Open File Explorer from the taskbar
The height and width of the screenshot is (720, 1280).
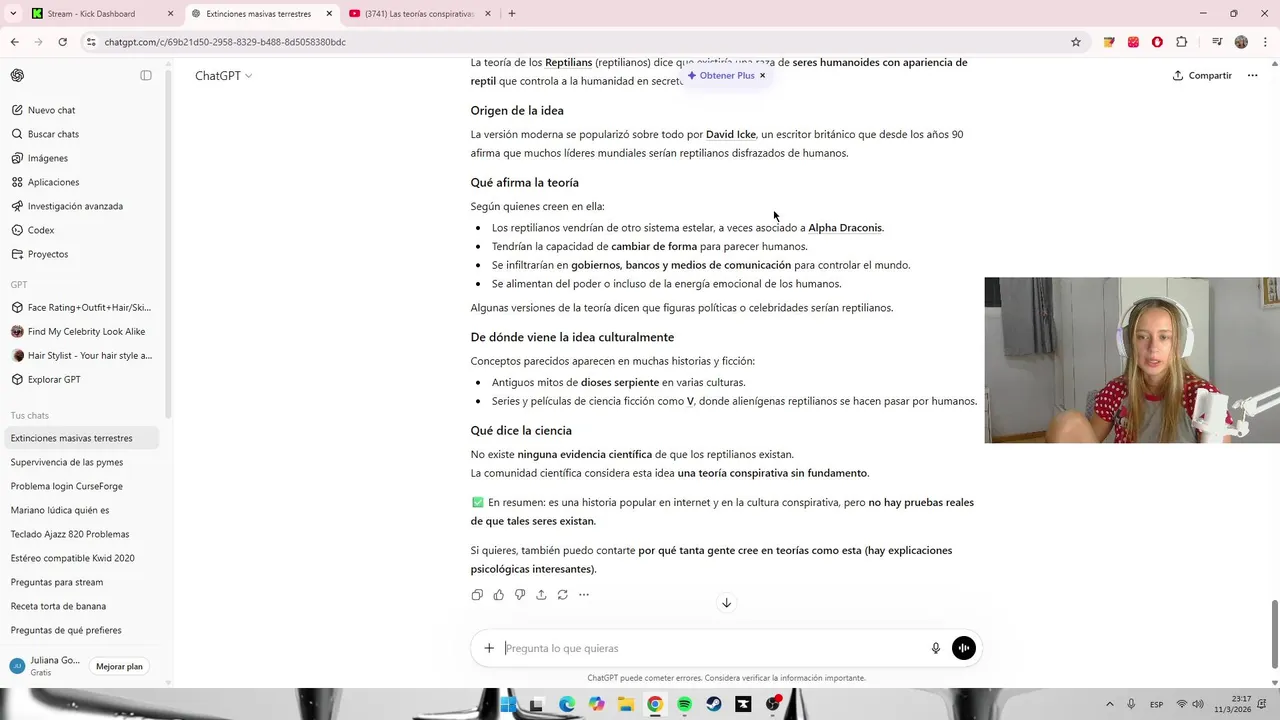(x=625, y=704)
